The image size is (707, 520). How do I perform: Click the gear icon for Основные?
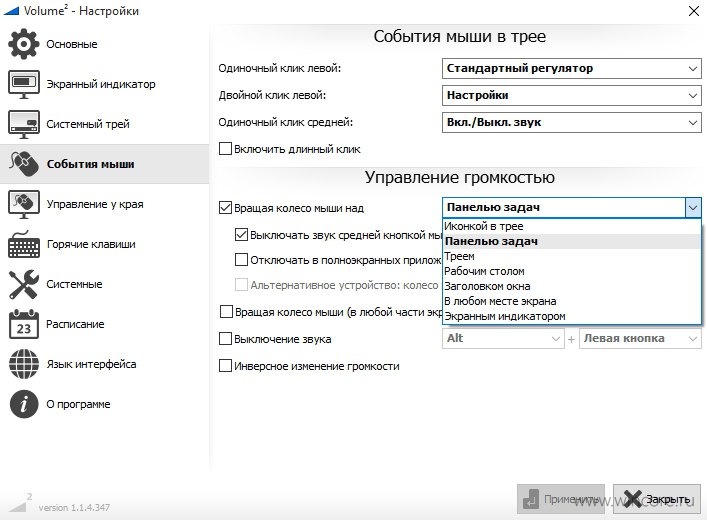pos(23,44)
